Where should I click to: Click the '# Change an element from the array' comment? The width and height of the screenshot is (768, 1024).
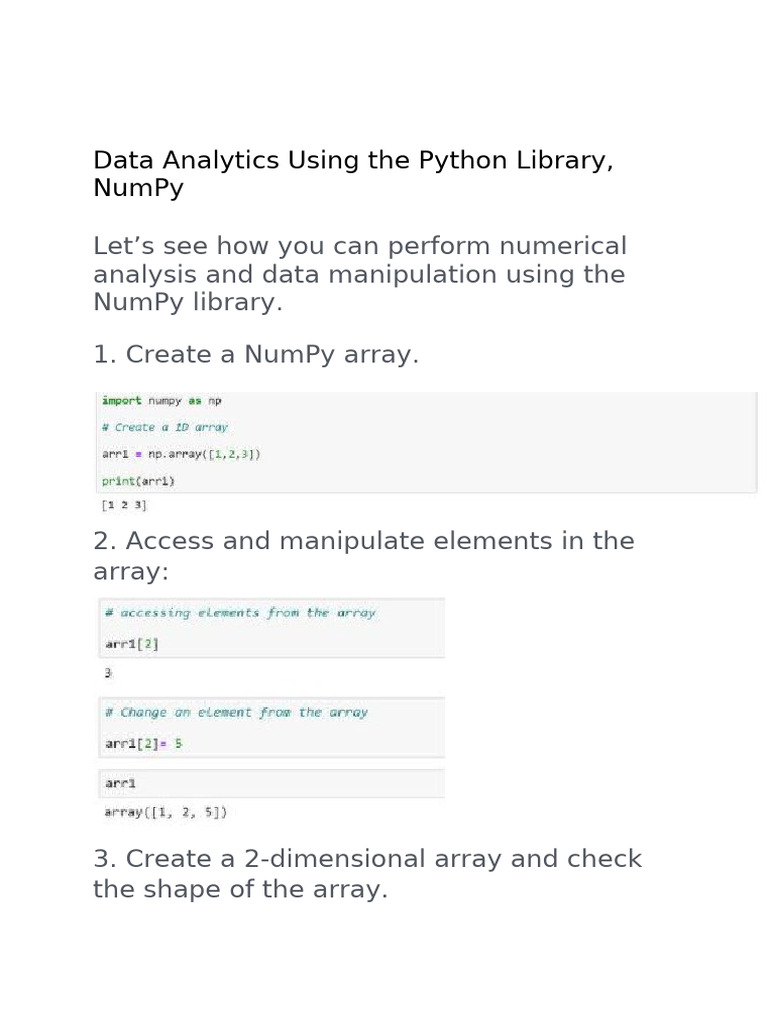[236, 713]
